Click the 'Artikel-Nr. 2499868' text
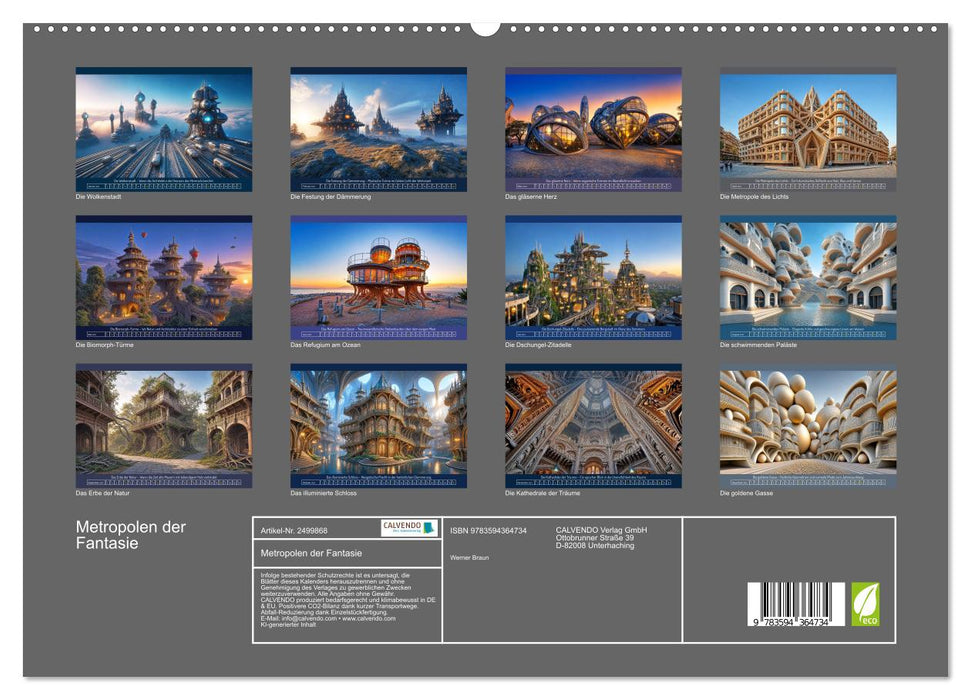971x700 pixels. [294, 531]
